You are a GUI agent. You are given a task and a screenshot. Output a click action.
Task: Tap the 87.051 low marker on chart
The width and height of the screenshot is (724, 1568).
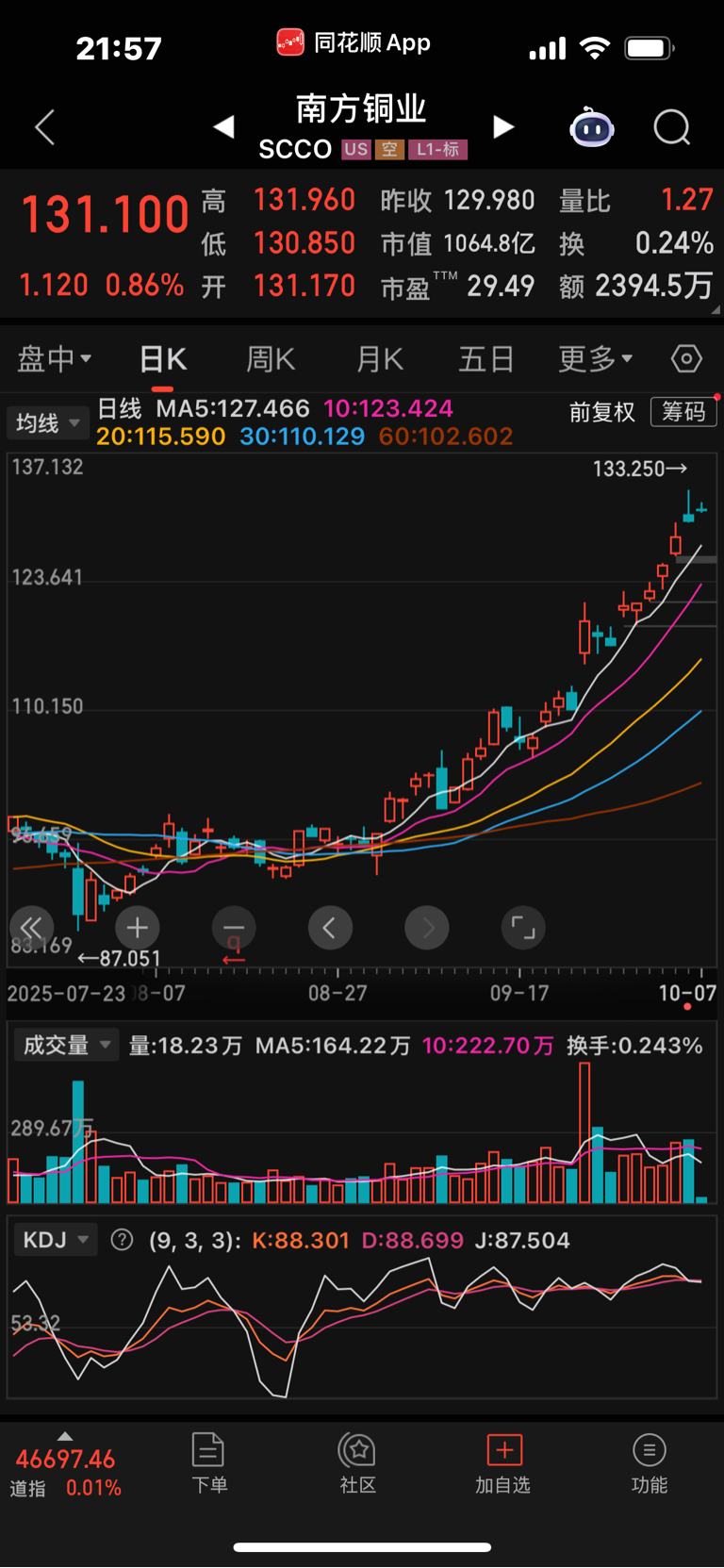pyautogui.click(x=119, y=958)
